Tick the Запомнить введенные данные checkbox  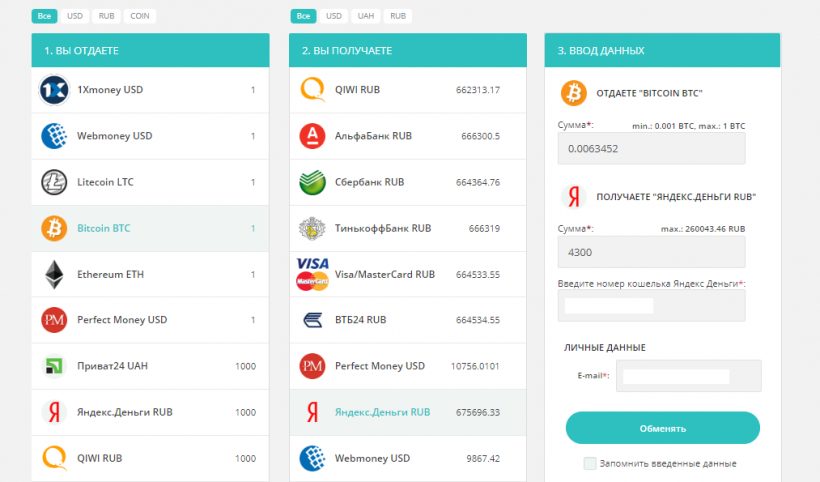[590, 463]
